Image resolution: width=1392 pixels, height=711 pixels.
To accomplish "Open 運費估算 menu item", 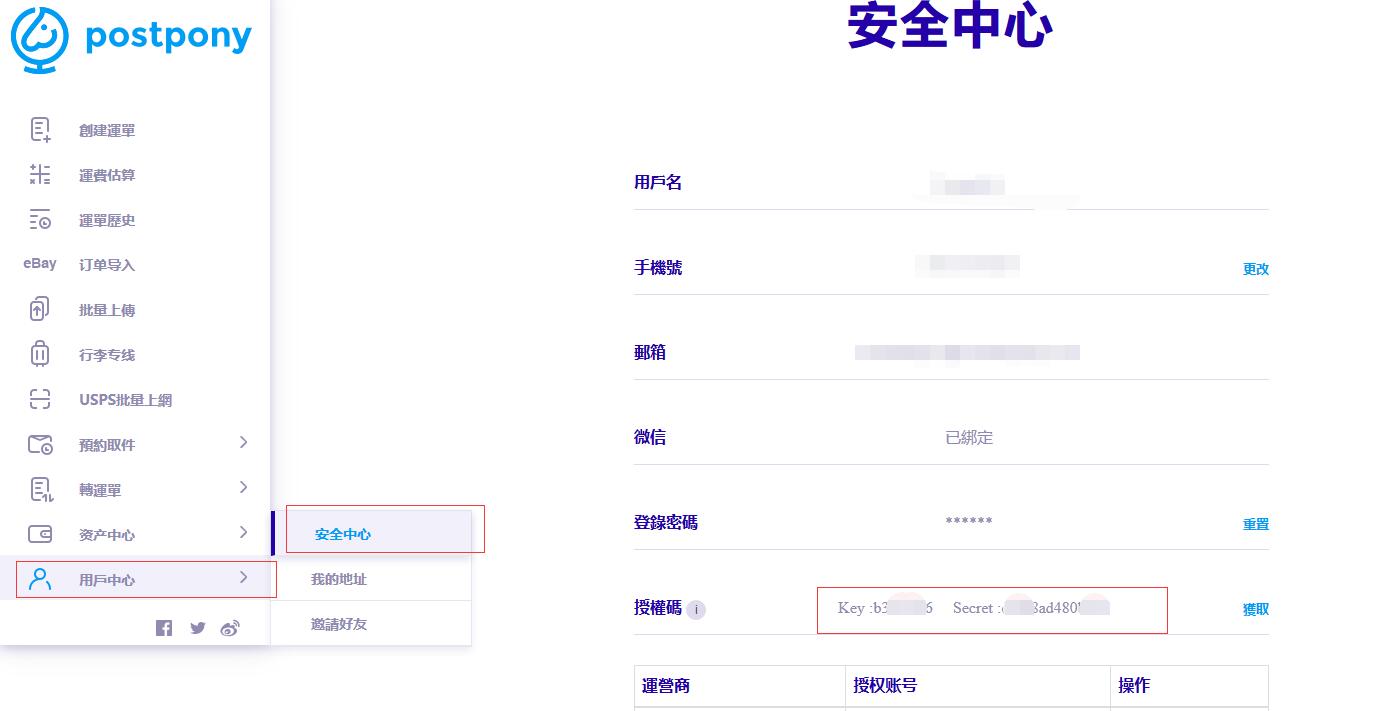I will click(x=107, y=176).
